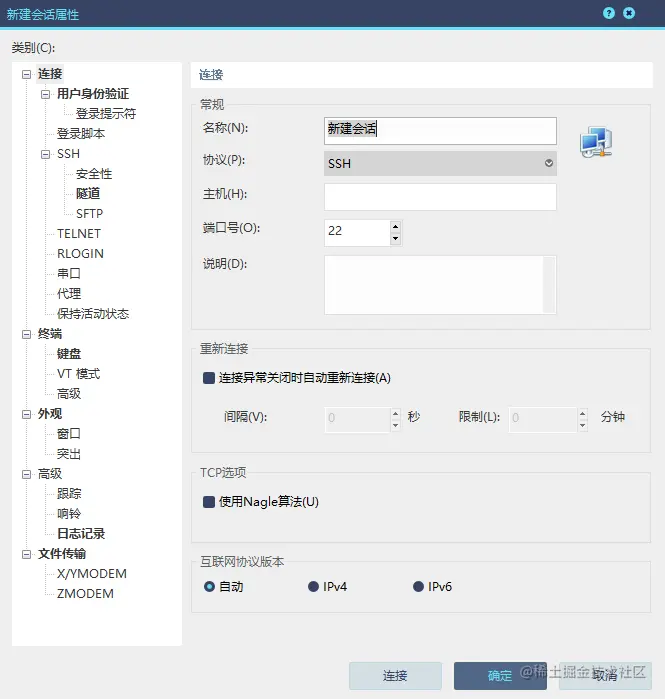Increase the 端口号 value with up arrow
The width and height of the screenshot is (665, 699).
[x=395, y=226]
